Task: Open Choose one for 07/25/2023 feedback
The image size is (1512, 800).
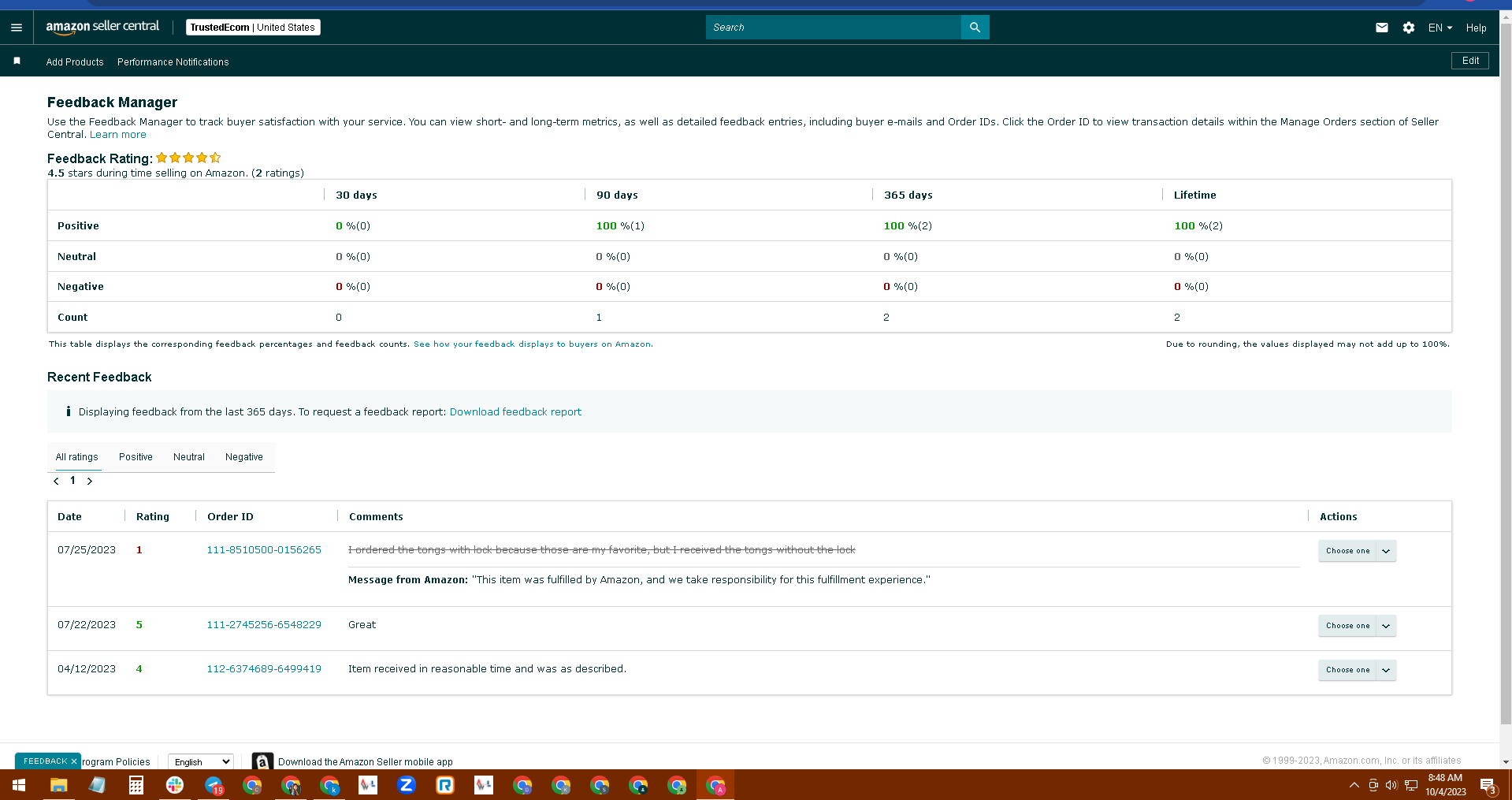Action: (x=1357, y=551)
